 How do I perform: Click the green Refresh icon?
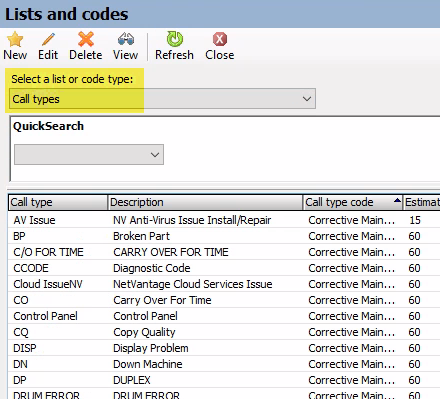(175, 39)
